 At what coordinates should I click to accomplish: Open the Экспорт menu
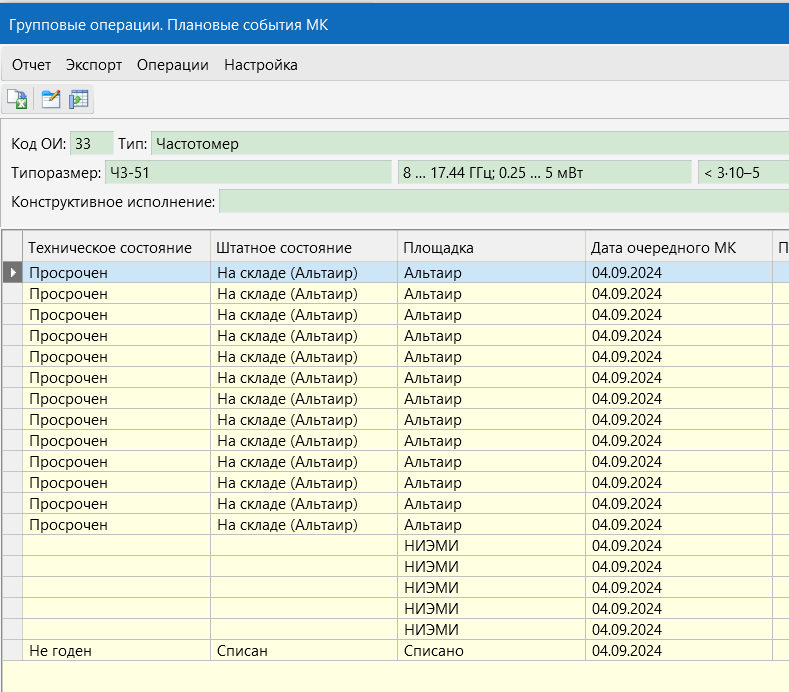pyautogui.click(x=94, y=65)
